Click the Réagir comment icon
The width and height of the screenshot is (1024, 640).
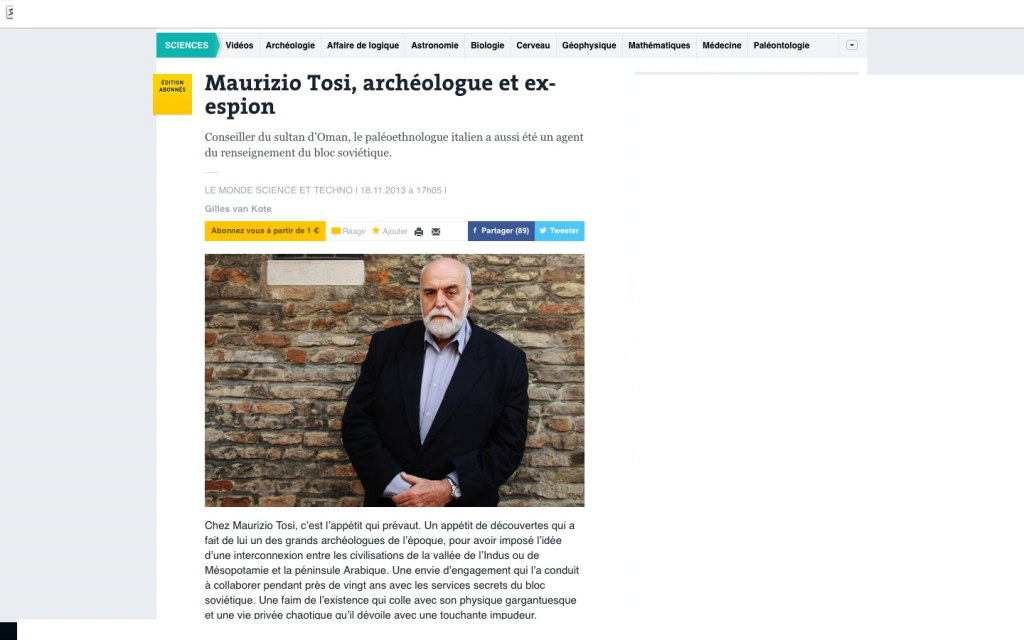pos(336,231)
